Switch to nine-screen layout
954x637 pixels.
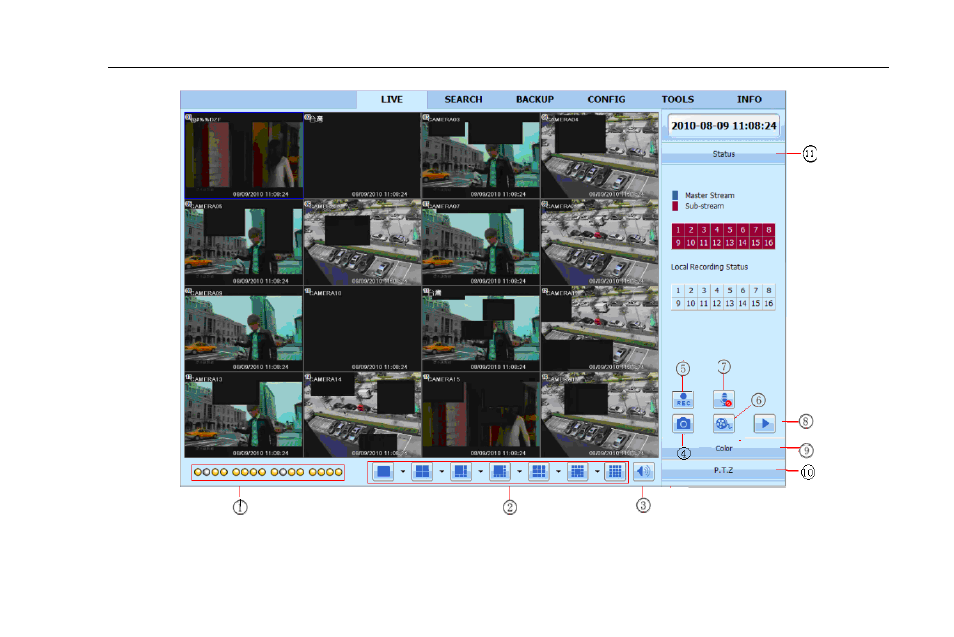[x=538, y=472]
